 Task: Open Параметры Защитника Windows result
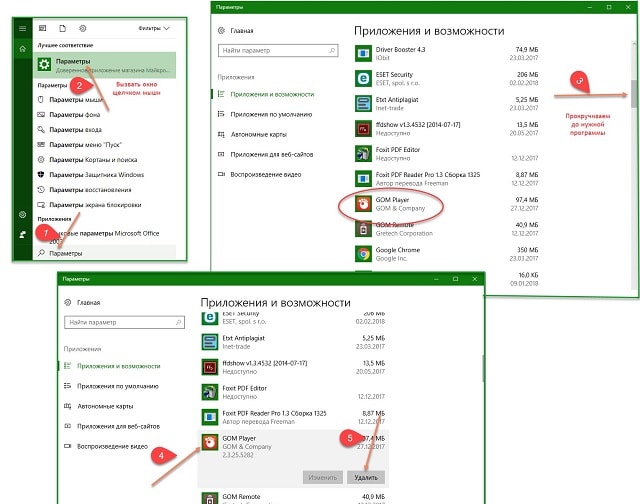pyautogui.click(x=91, y=175)
